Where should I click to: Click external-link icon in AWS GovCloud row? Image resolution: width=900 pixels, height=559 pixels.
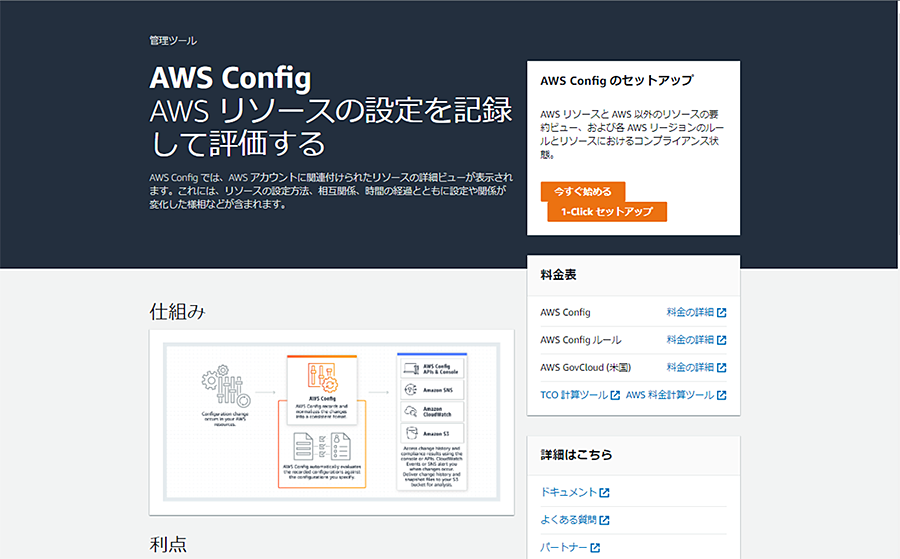[x=722, y=367]
